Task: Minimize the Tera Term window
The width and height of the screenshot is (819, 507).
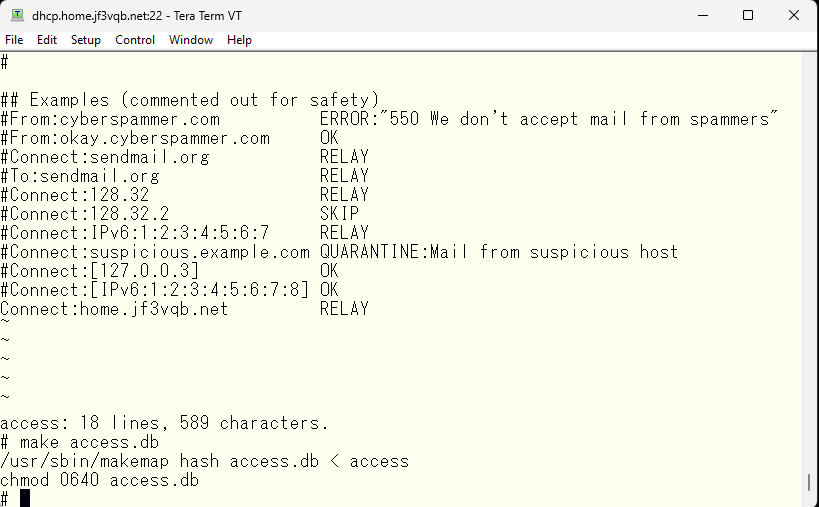Action: tap(703, 16)
